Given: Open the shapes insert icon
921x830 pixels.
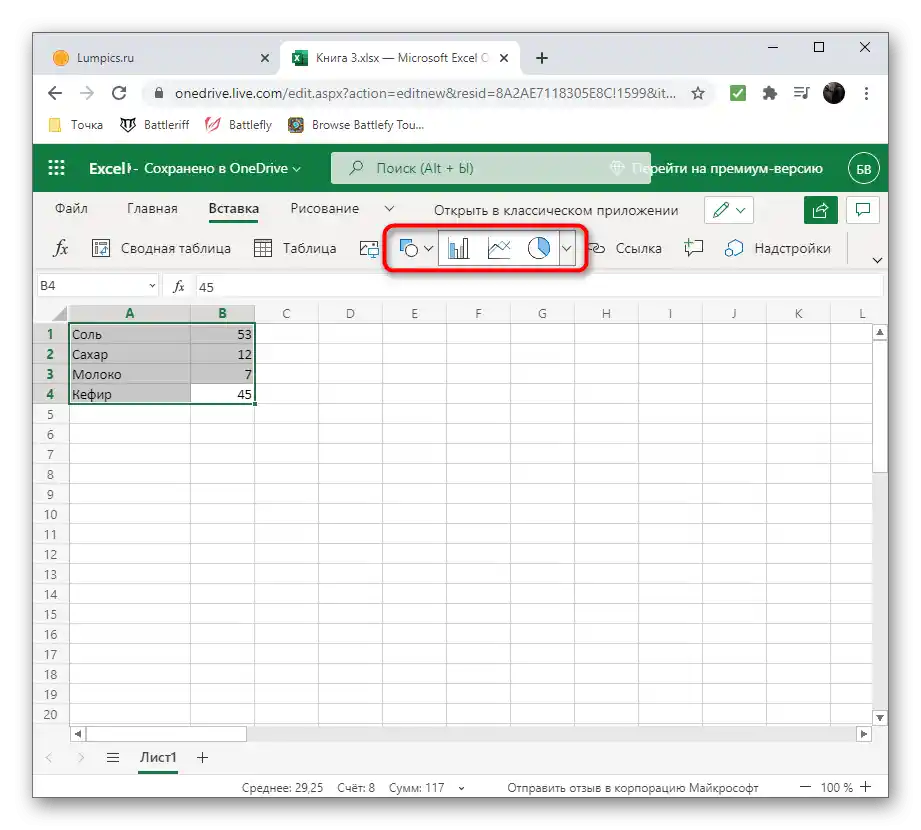Looking at the screenshot, I should [409, 248].
